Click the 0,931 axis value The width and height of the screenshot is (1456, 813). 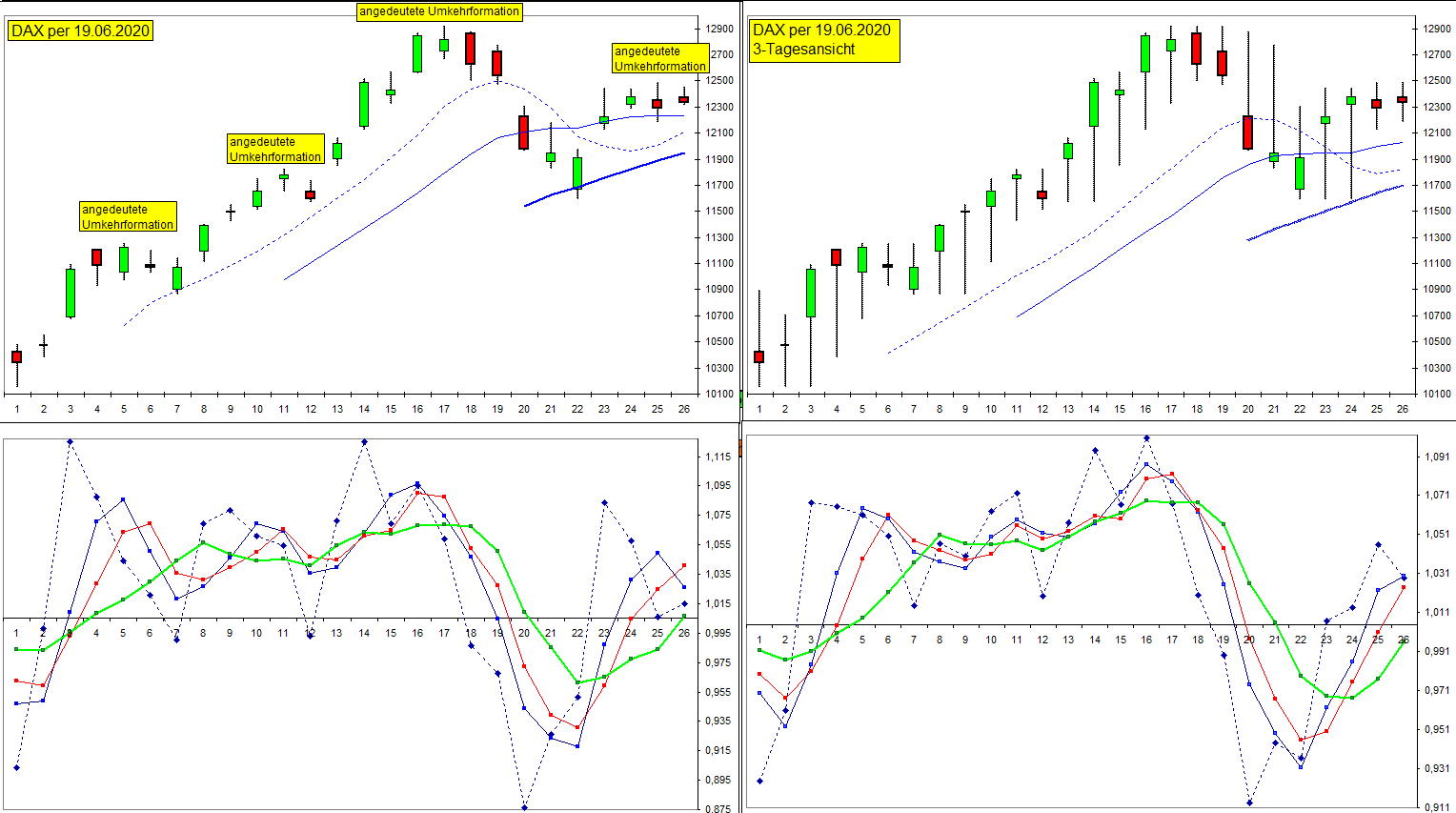(x=1437, y=769)
